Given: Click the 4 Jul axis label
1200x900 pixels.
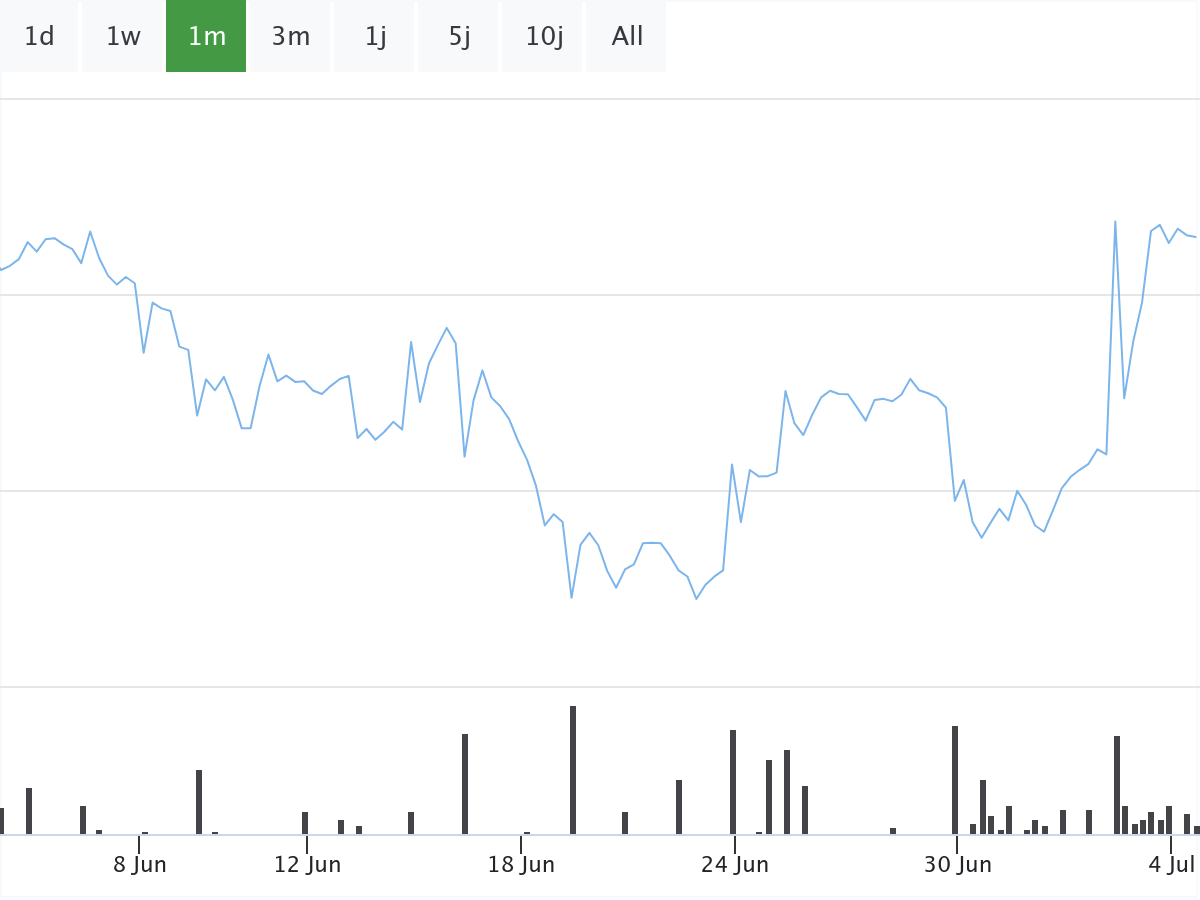Looking at the screenshot, I should click(x=1172, y=865).
